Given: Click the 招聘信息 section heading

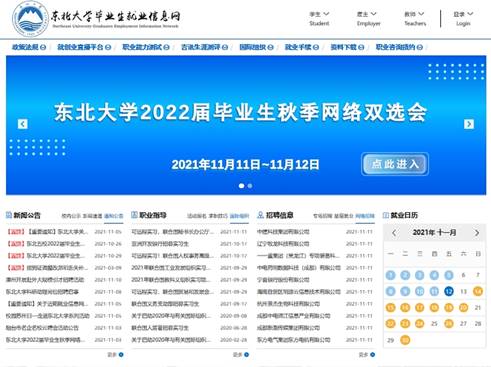Looking at the screenshot, I should pyautogui.click(x=279, y=215).
